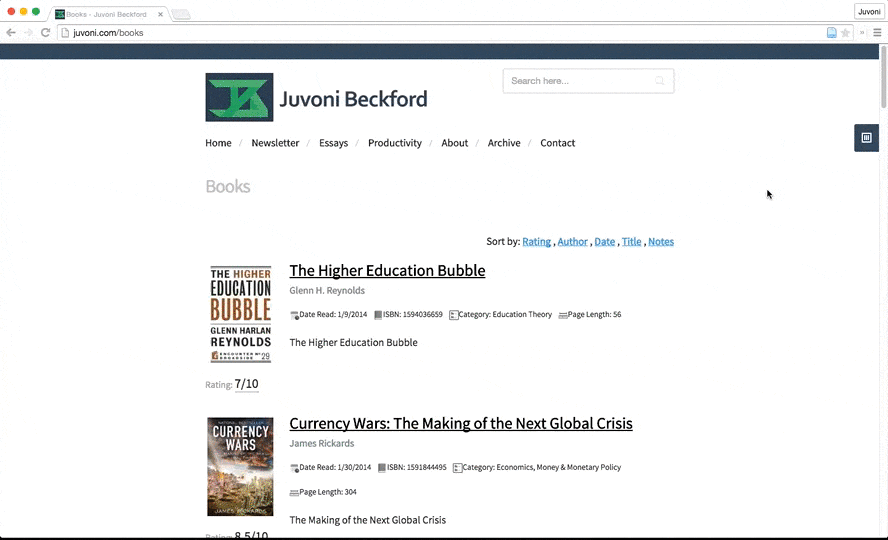Viewport: 888px width, 540px height.
Task: Click author name James Rickards
Action: pyautogui.click(x=322, y=443)
